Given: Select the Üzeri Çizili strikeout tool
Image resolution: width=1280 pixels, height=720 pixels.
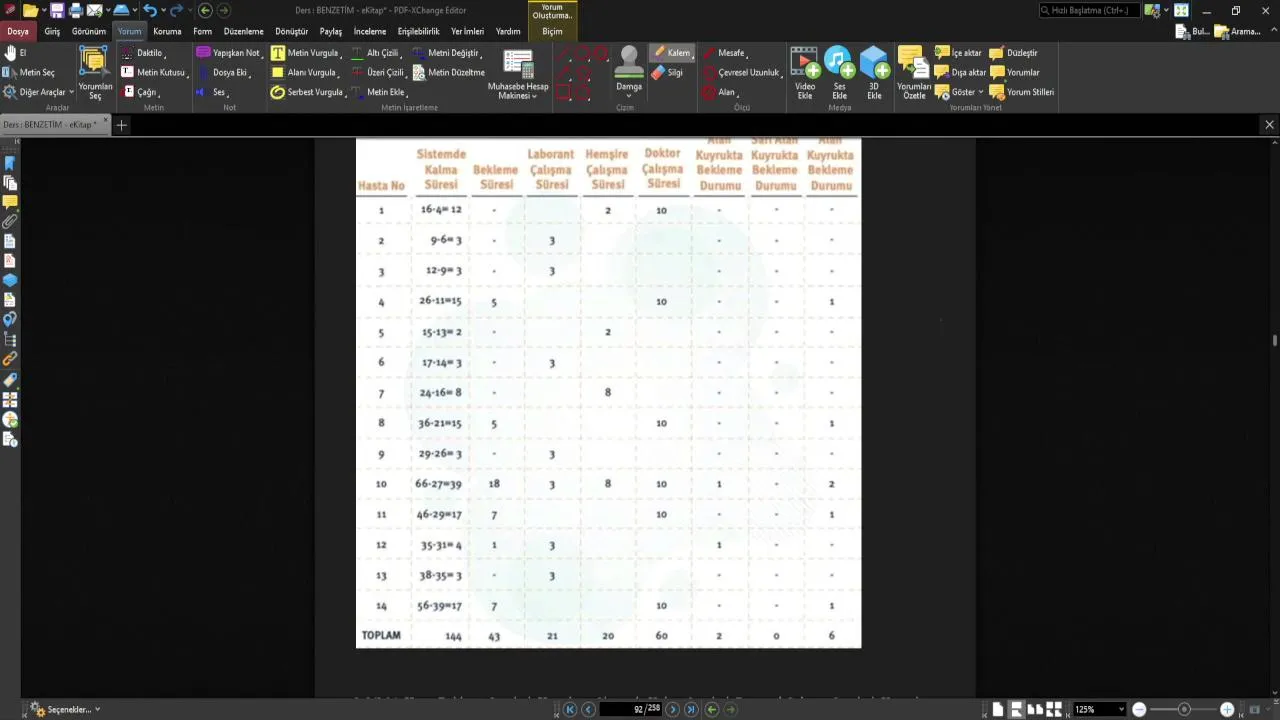Looking at the screenshot, I should 378,72.
